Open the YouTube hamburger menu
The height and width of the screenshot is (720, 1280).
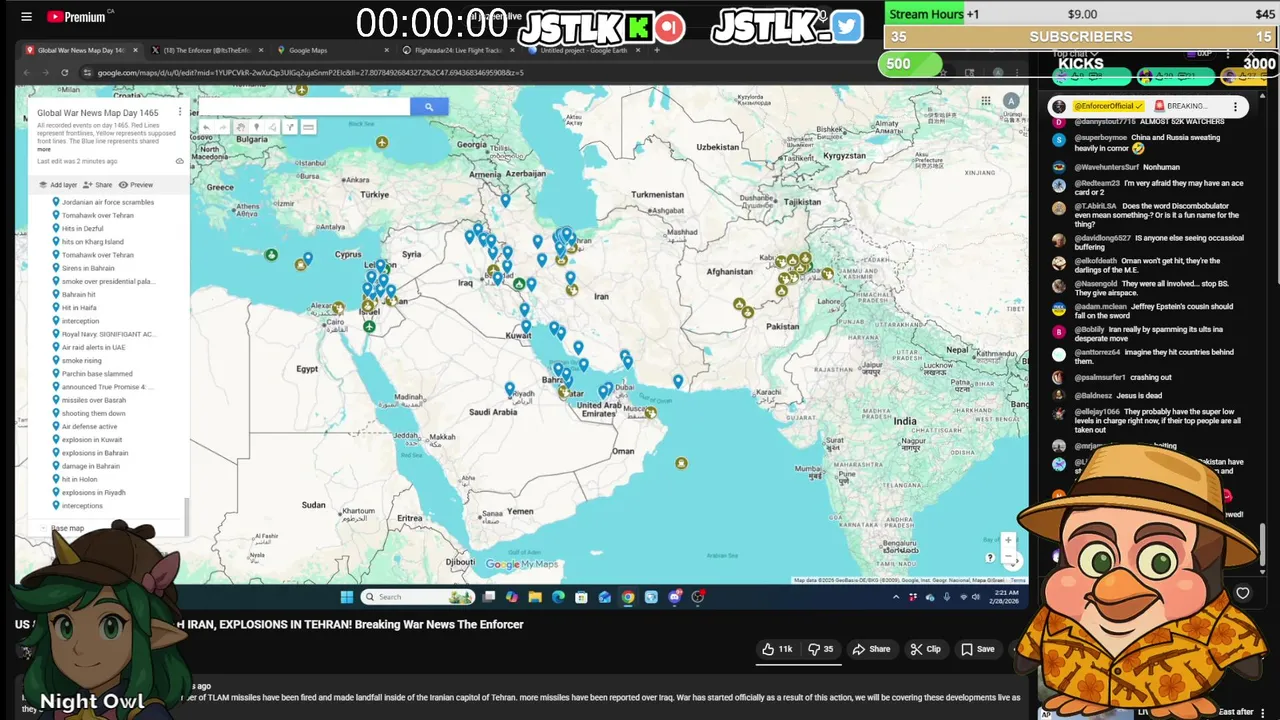pos(26,17)
